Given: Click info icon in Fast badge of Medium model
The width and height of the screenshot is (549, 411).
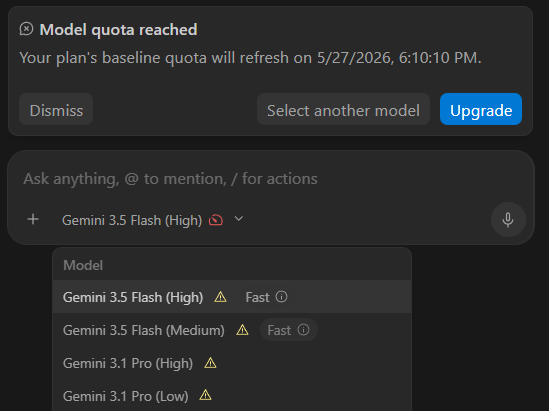Looking at the screenshot, I should tap(304, 330).
